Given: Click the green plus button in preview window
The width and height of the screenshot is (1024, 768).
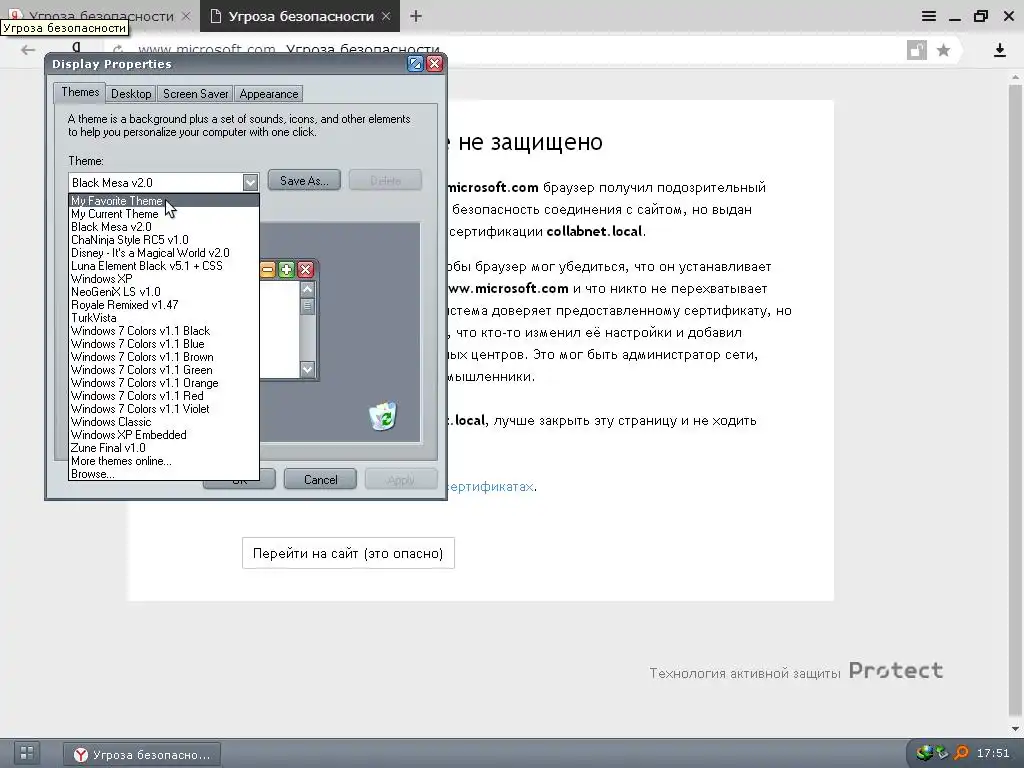Looking at the screenshot, I should click(286, 270).
